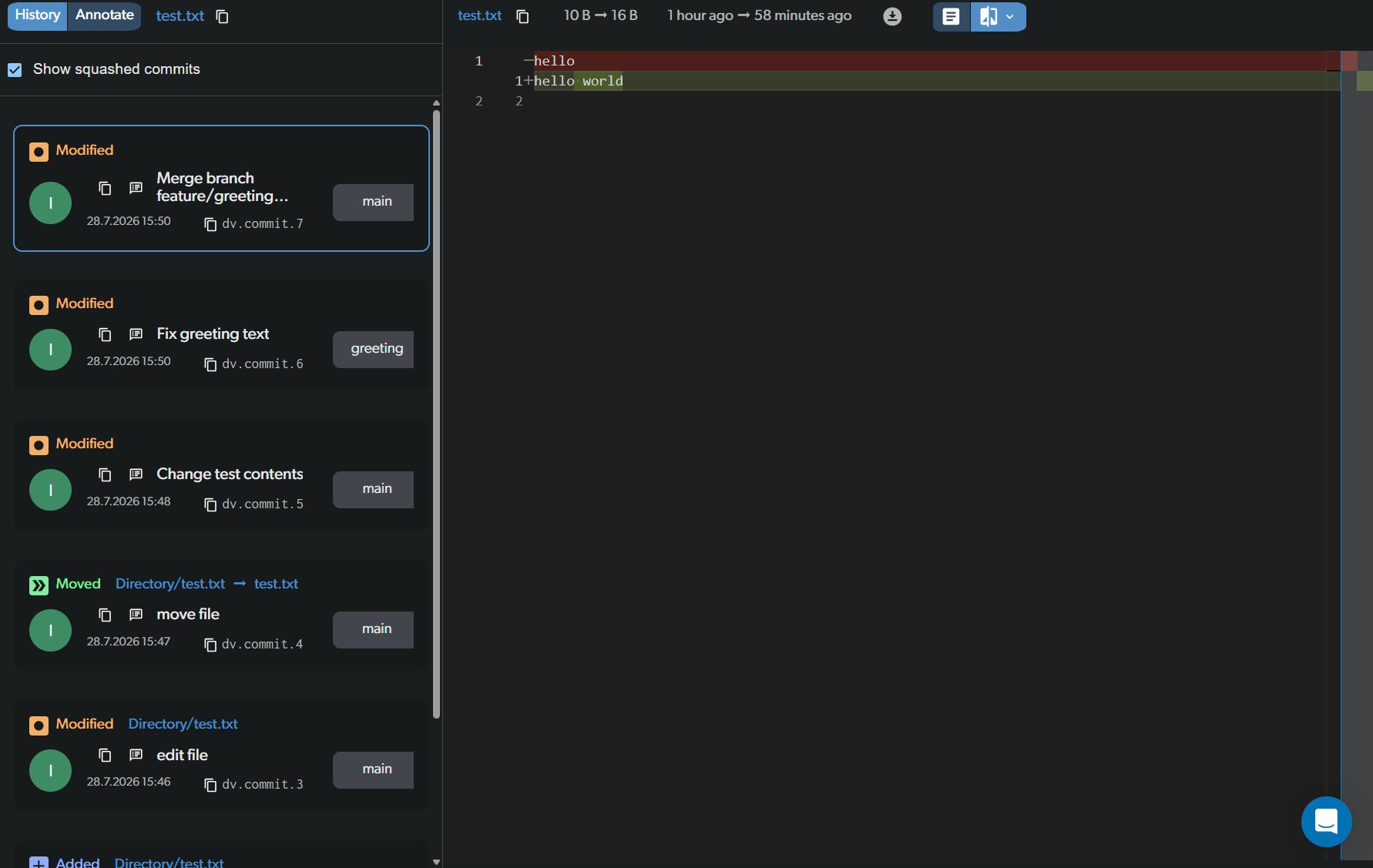
Task: Show the full message of the move file commit
Action: pyautogui.click(x=136, y=615)
